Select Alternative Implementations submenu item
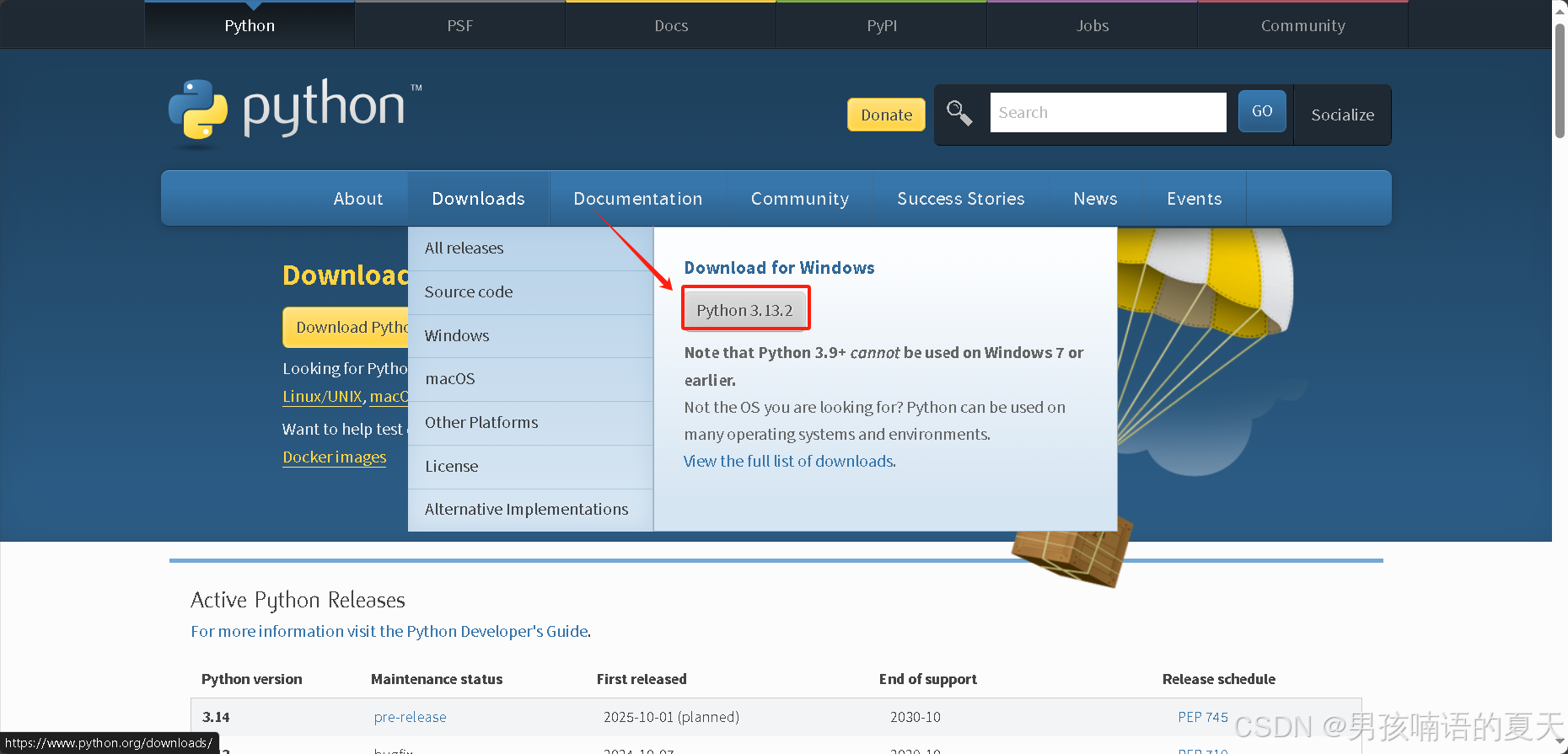 pos(530,510)
